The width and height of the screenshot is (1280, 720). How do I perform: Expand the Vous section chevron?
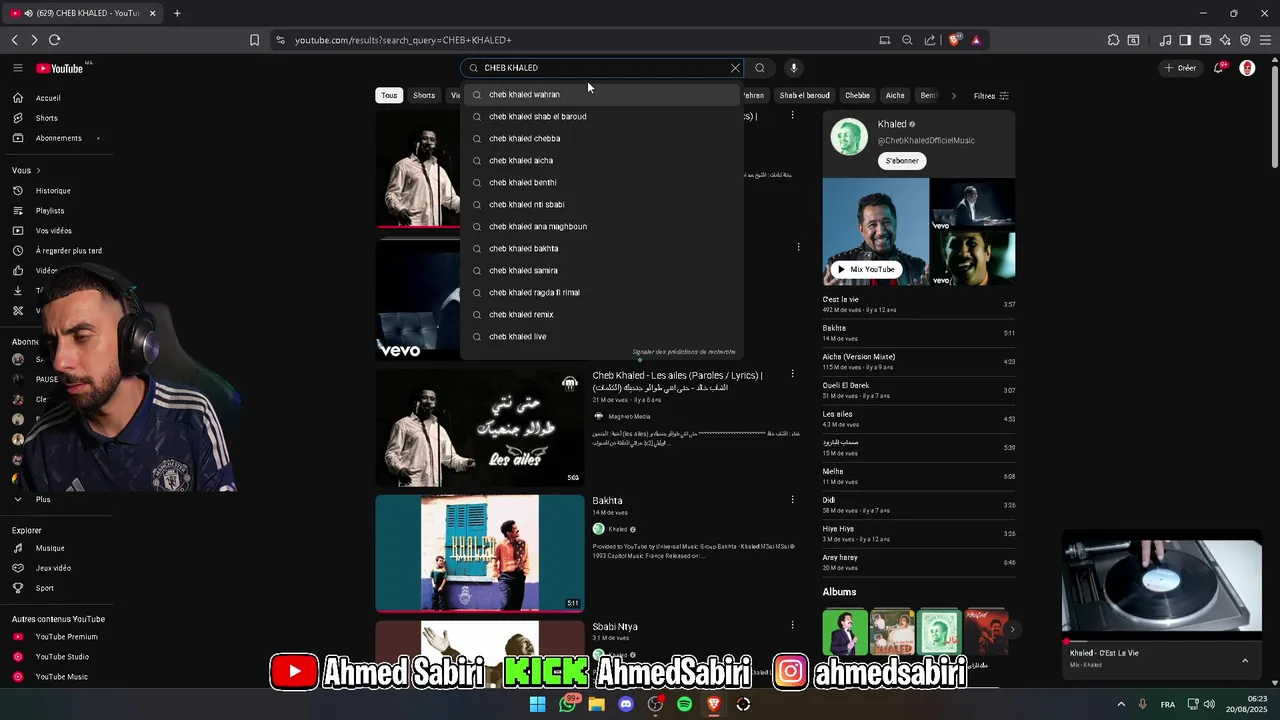pyautogui.click(x=38, y=170)
